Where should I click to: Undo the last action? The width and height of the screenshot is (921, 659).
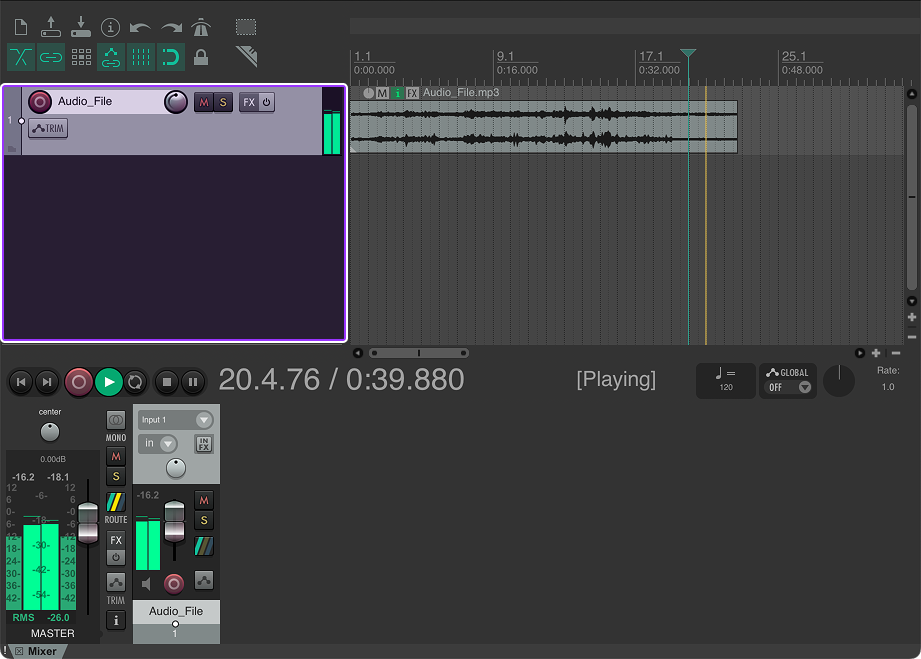pos(140,28)
